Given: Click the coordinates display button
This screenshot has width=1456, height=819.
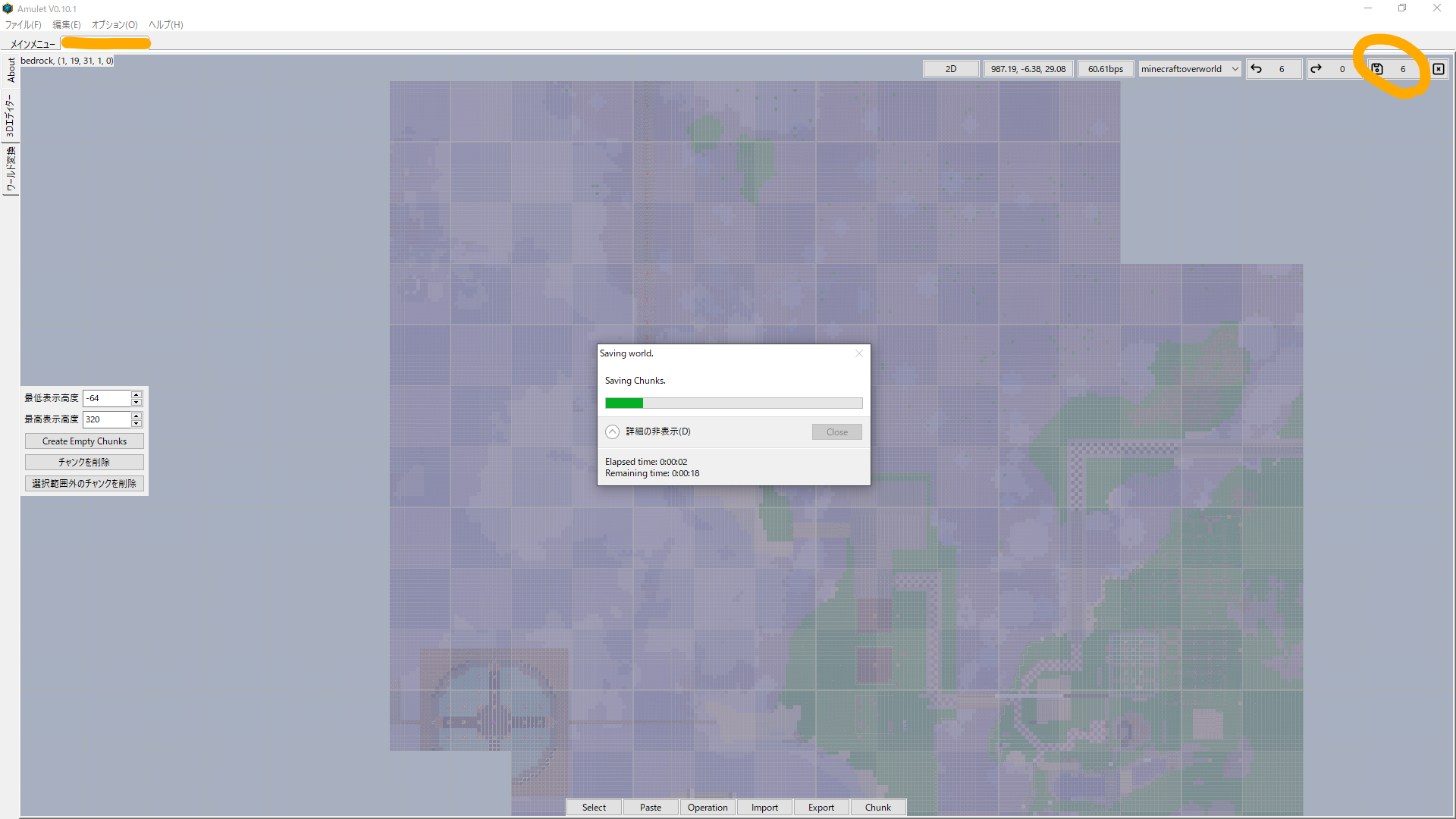Looking at the screenshot, I should (x=1028, y=69).
